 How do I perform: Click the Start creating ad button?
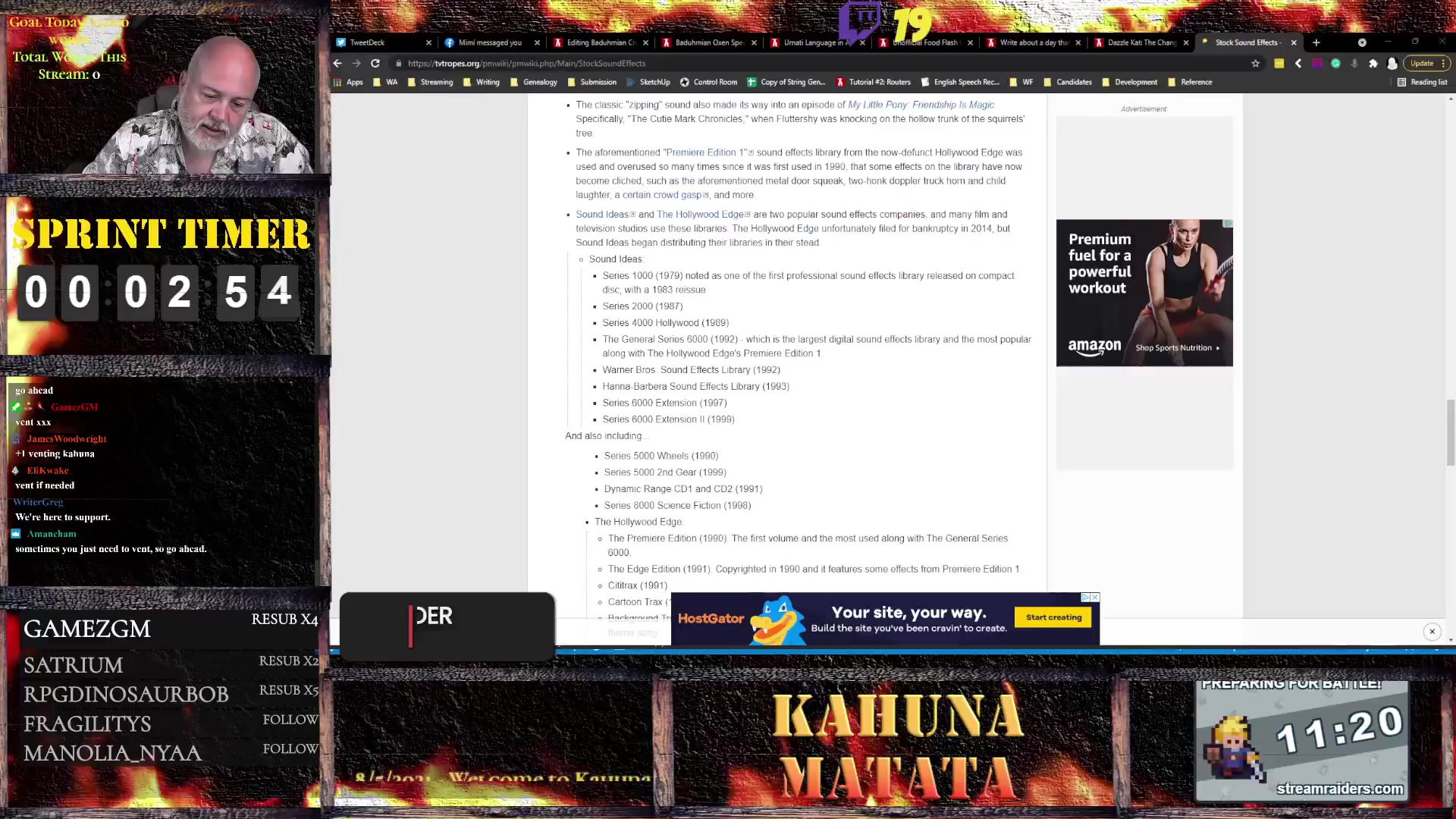(1053, 617)
